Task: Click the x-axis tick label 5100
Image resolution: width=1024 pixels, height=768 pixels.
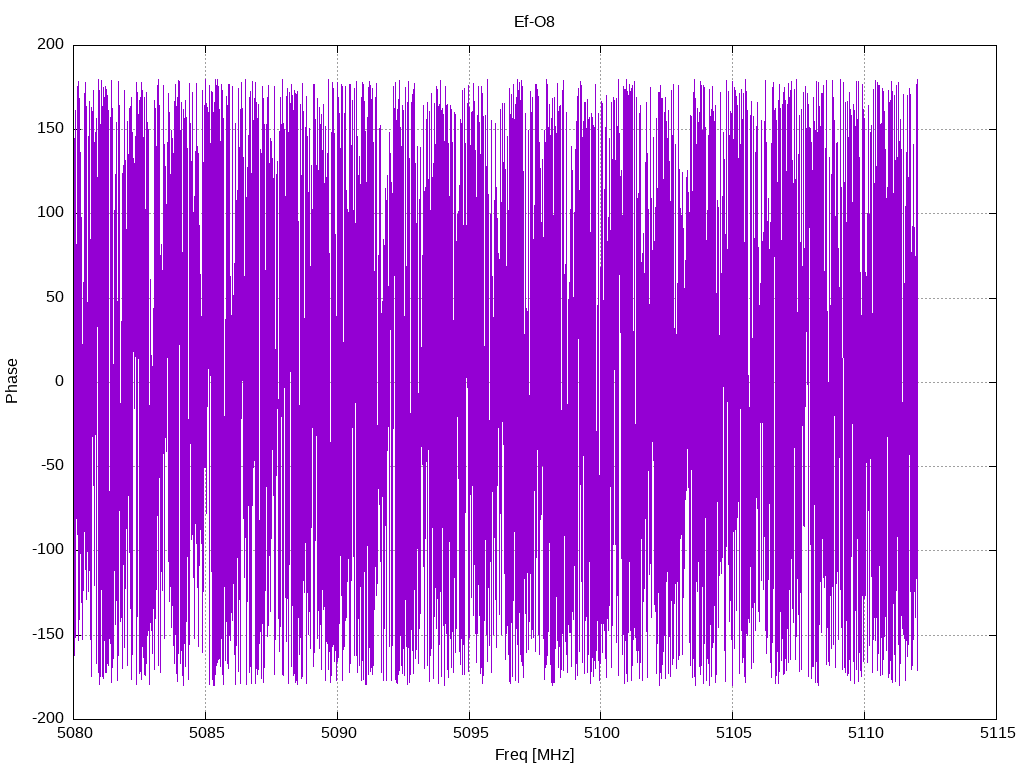Action: (601, 733)
